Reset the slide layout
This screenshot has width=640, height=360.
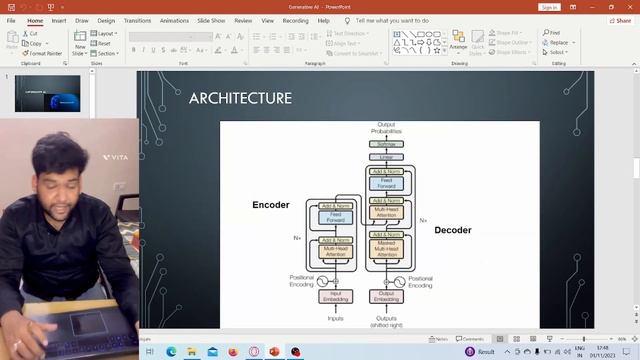pyautogui.click(x=101, y=43)
